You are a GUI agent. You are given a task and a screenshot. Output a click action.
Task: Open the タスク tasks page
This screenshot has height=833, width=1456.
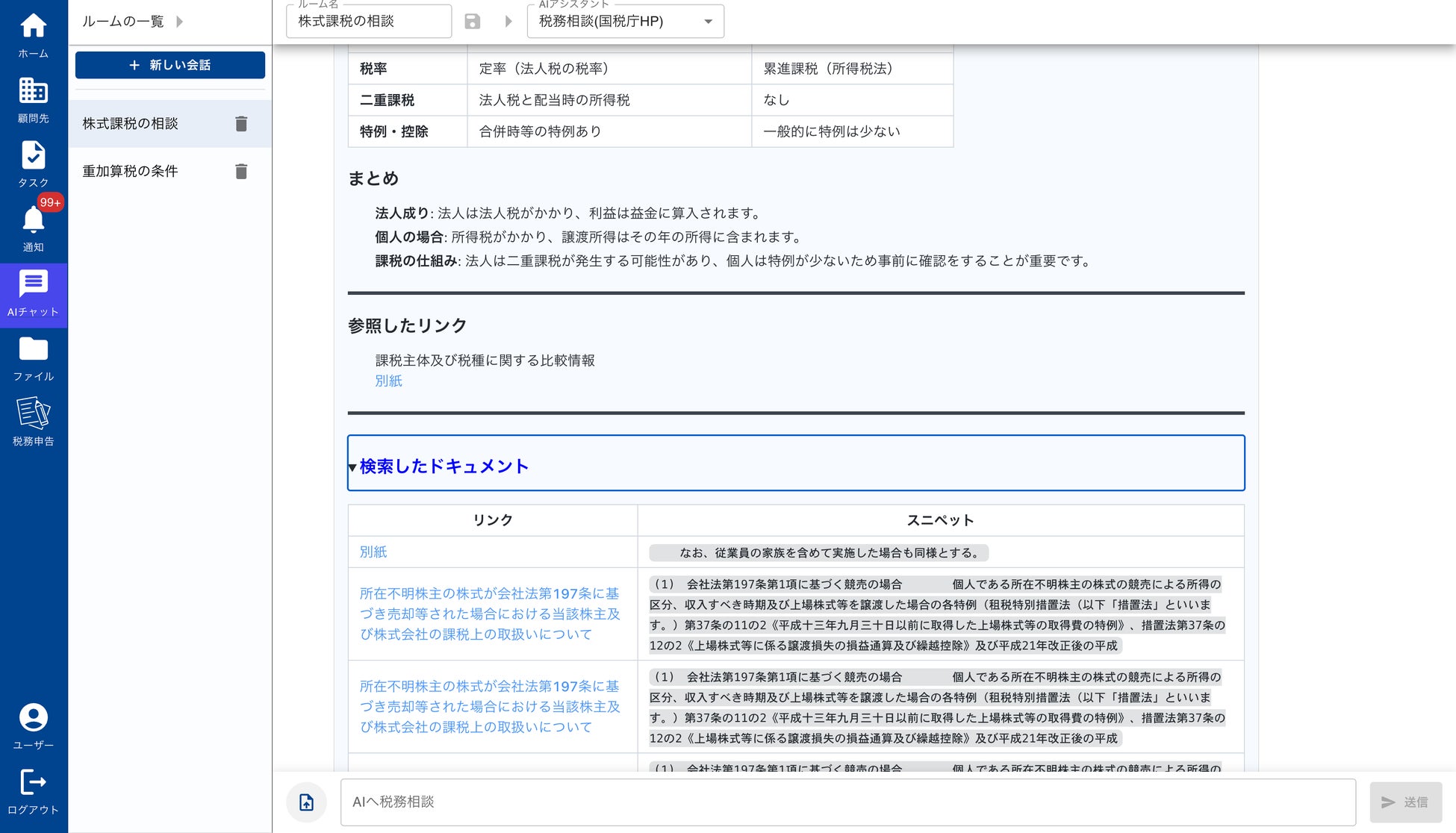pyautogui.click(x=34, y=165)
